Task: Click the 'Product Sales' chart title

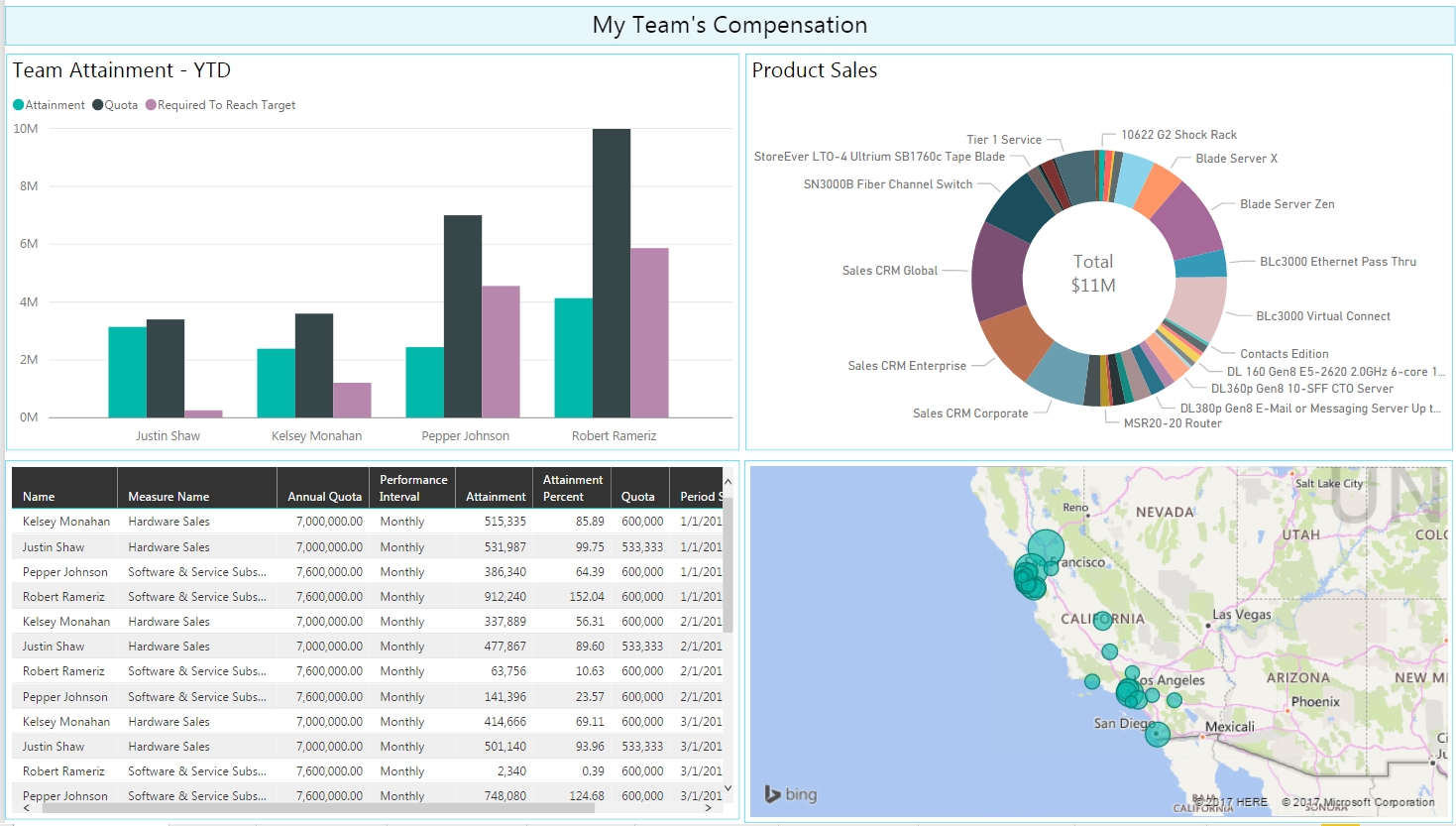Action: tap(815, 70)
